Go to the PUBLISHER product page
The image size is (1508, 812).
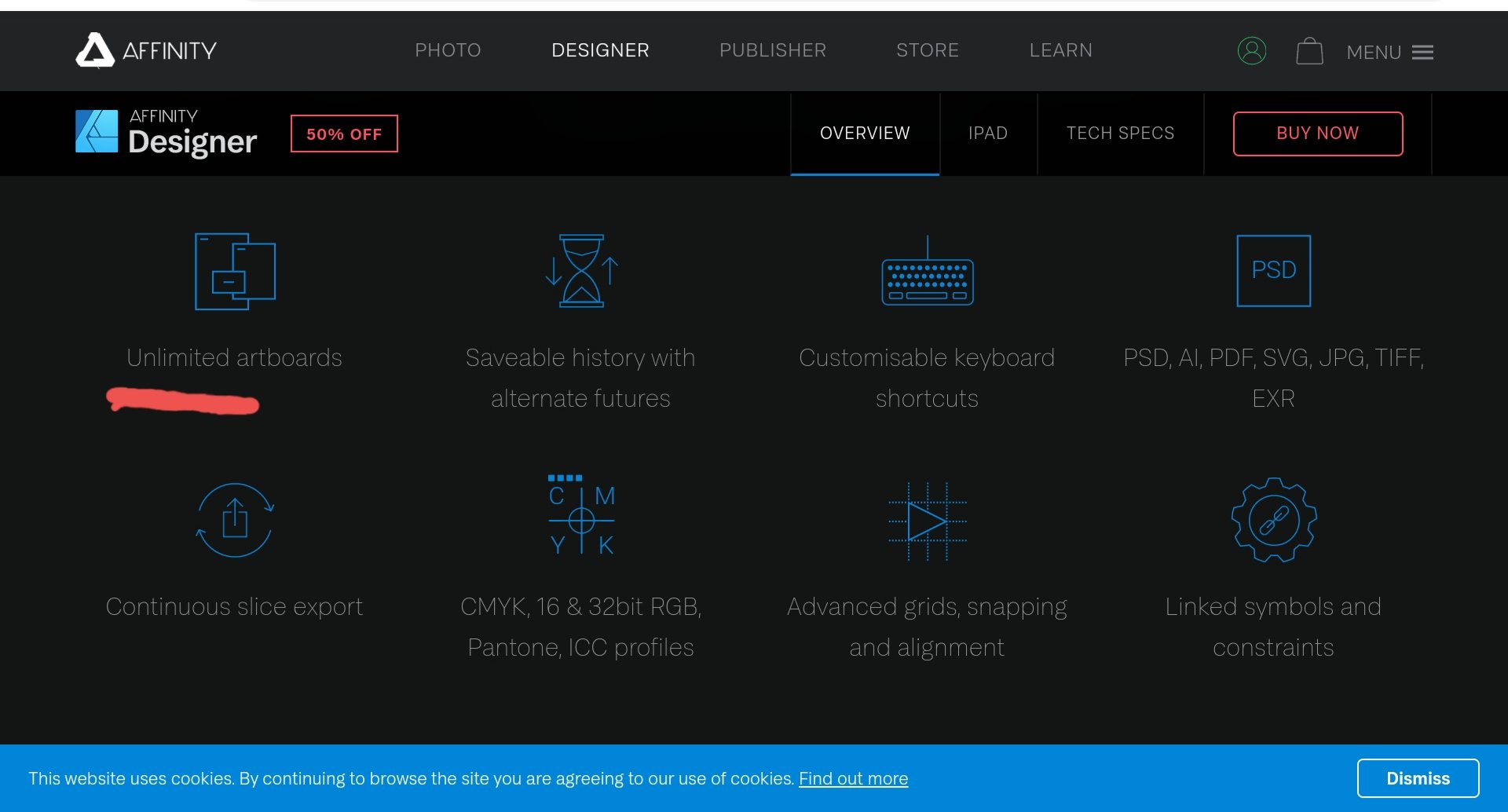pyautogui.click(x=773, y=50)
